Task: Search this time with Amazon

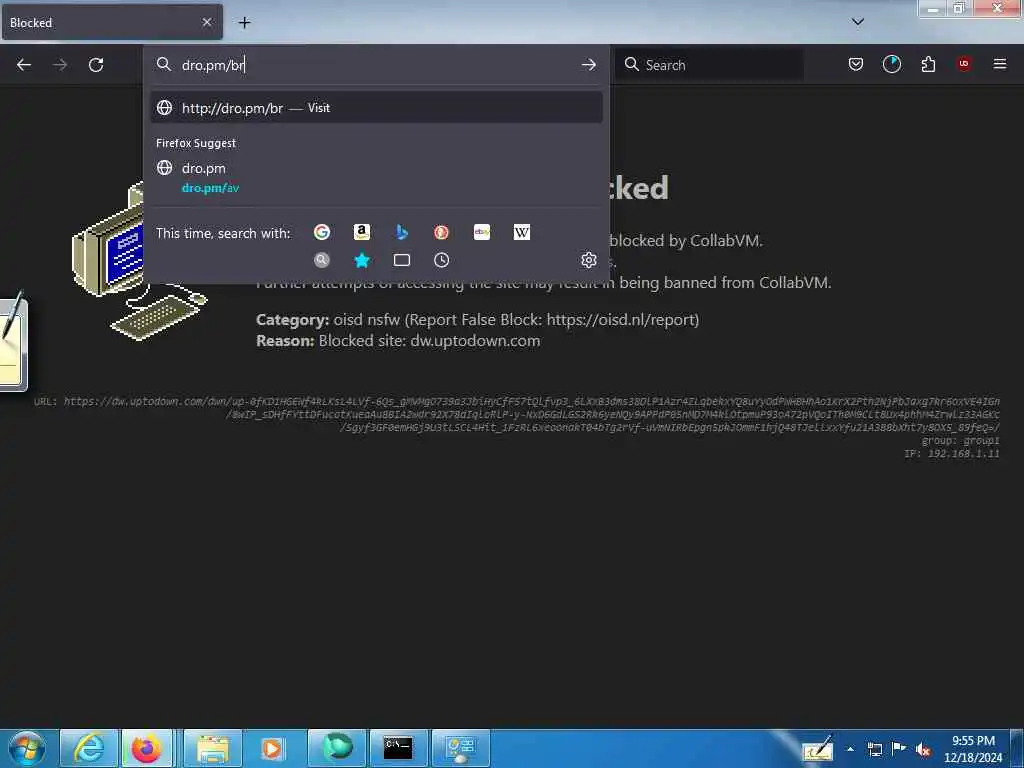Action: tap(362, 232)
